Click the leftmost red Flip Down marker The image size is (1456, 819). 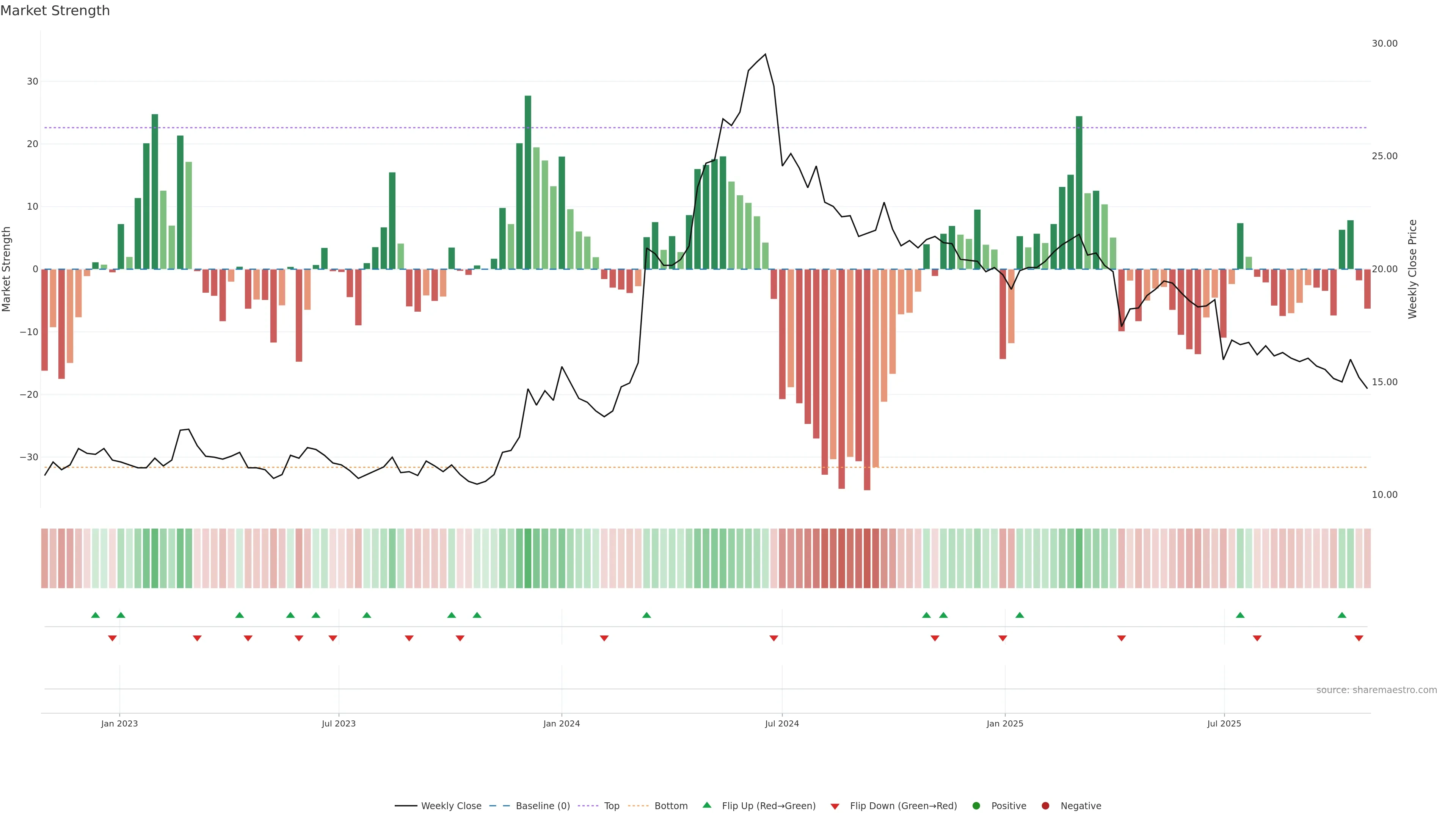pos(113,638)
